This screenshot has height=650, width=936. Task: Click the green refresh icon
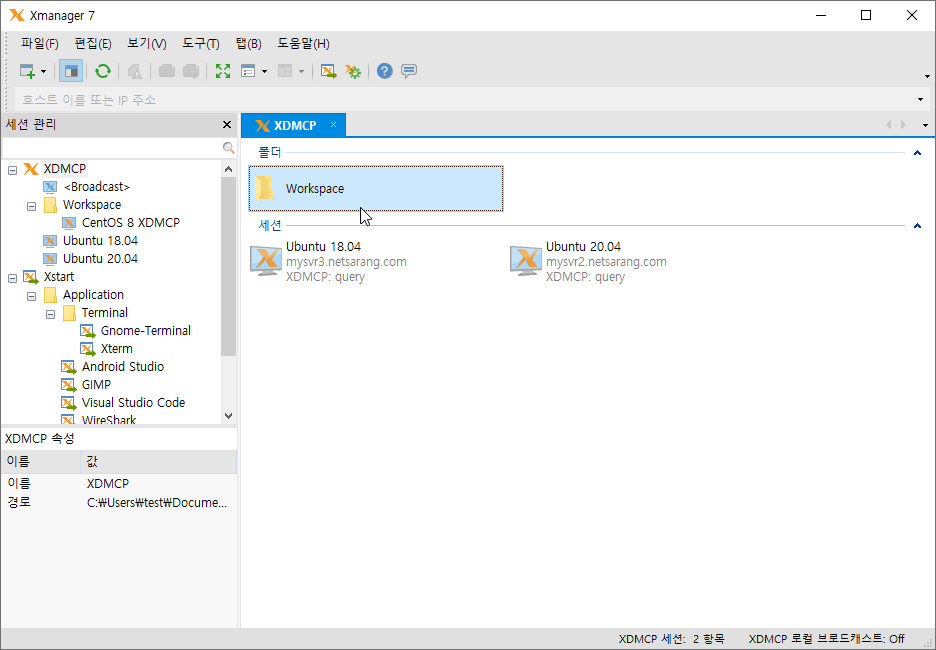coord(103,71)
